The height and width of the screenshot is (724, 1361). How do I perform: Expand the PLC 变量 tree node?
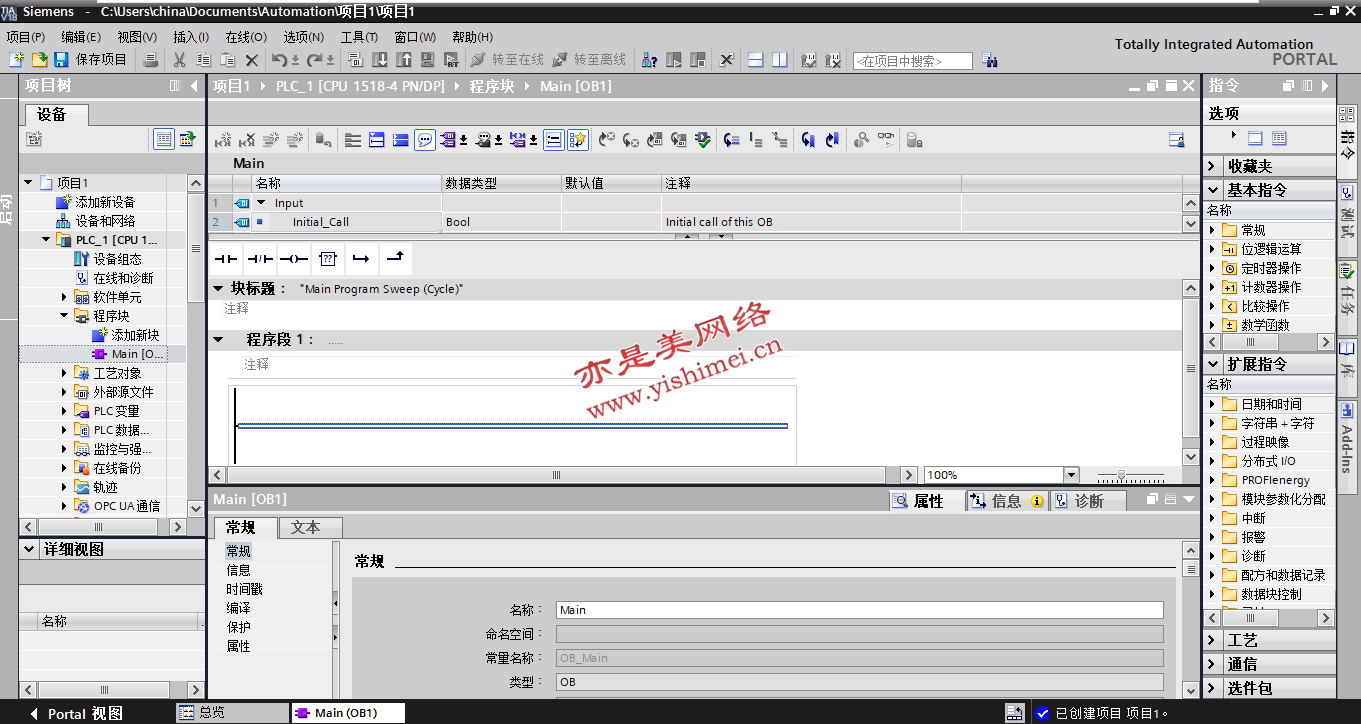coord(64,411)
